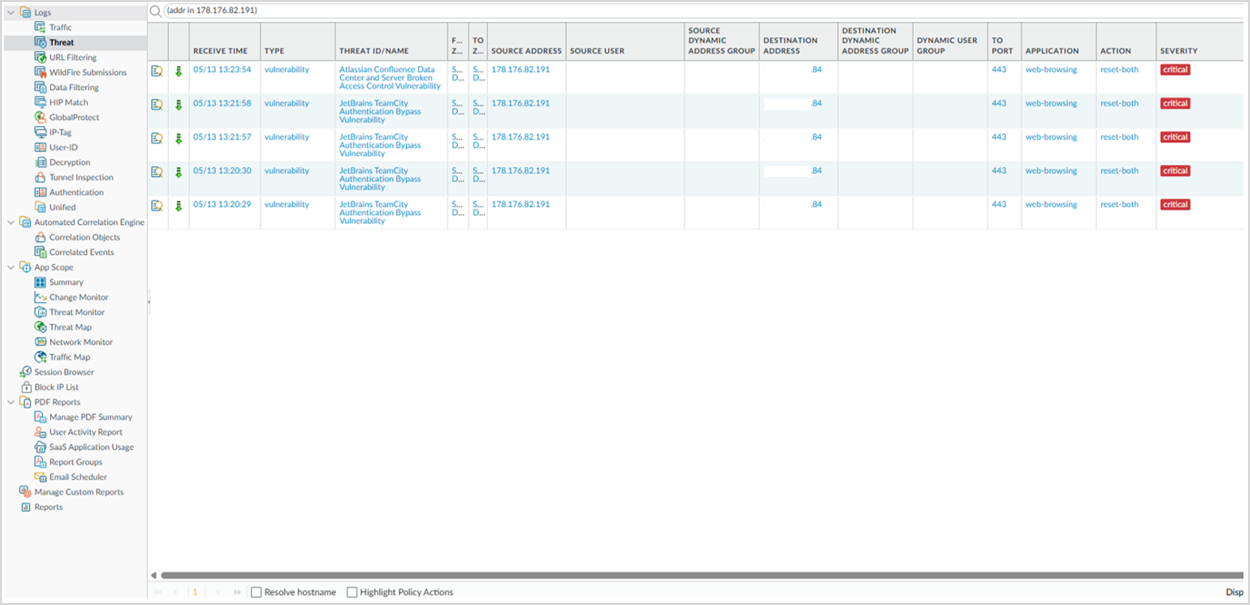Collapse the Logs tree section

pos(11,12)
